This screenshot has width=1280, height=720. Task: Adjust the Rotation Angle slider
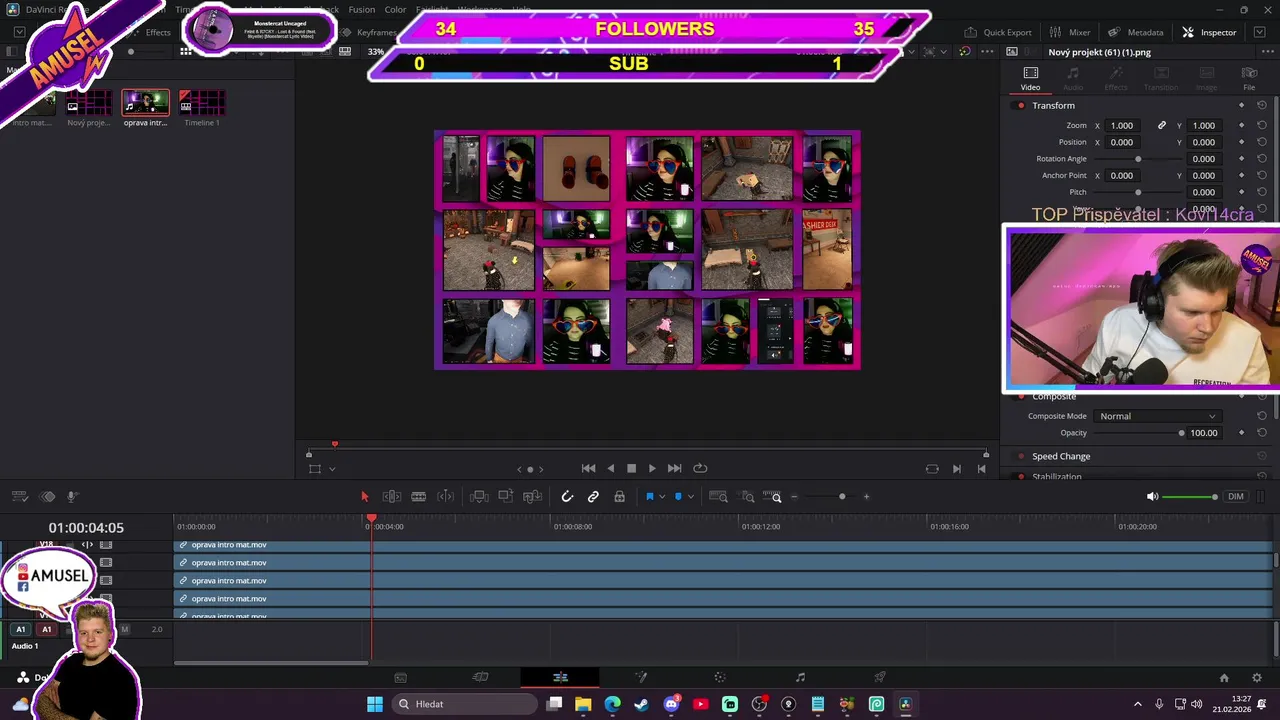1138,159
